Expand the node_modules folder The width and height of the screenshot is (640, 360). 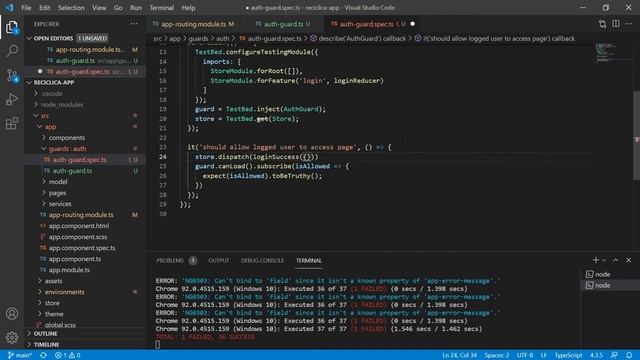coord(61,104)
